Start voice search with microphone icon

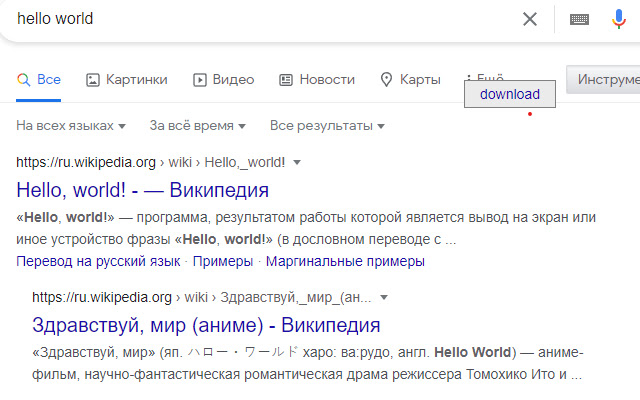[x=619, y=19]
